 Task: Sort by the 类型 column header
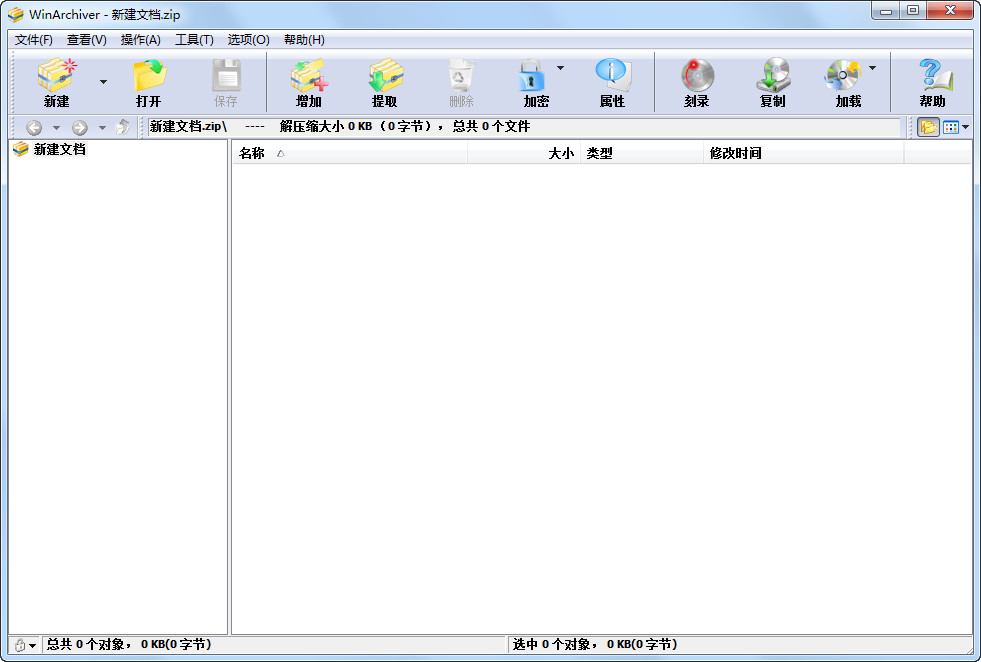[642, 153]
